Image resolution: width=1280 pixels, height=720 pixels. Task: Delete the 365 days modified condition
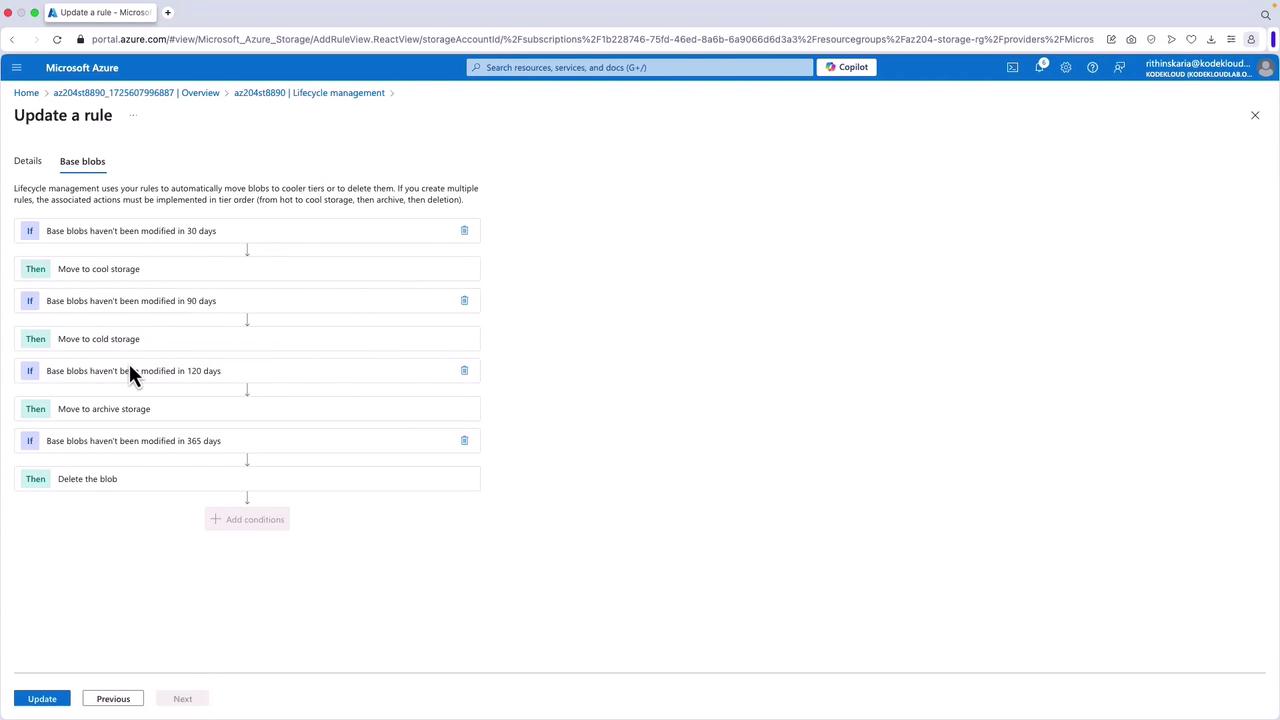pos(464,441)
